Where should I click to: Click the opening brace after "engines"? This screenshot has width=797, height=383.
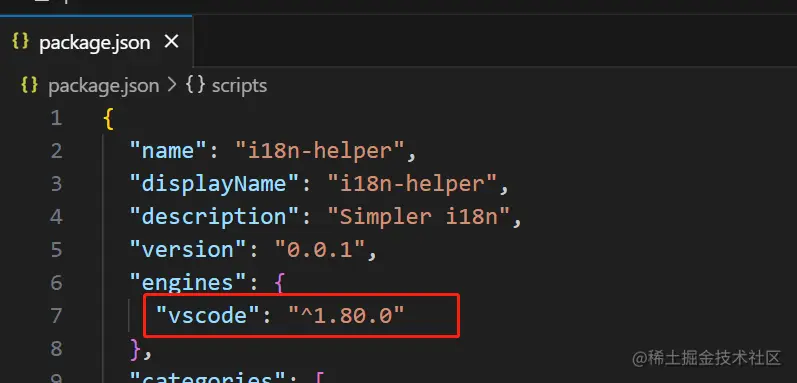(x=279, y=283)
